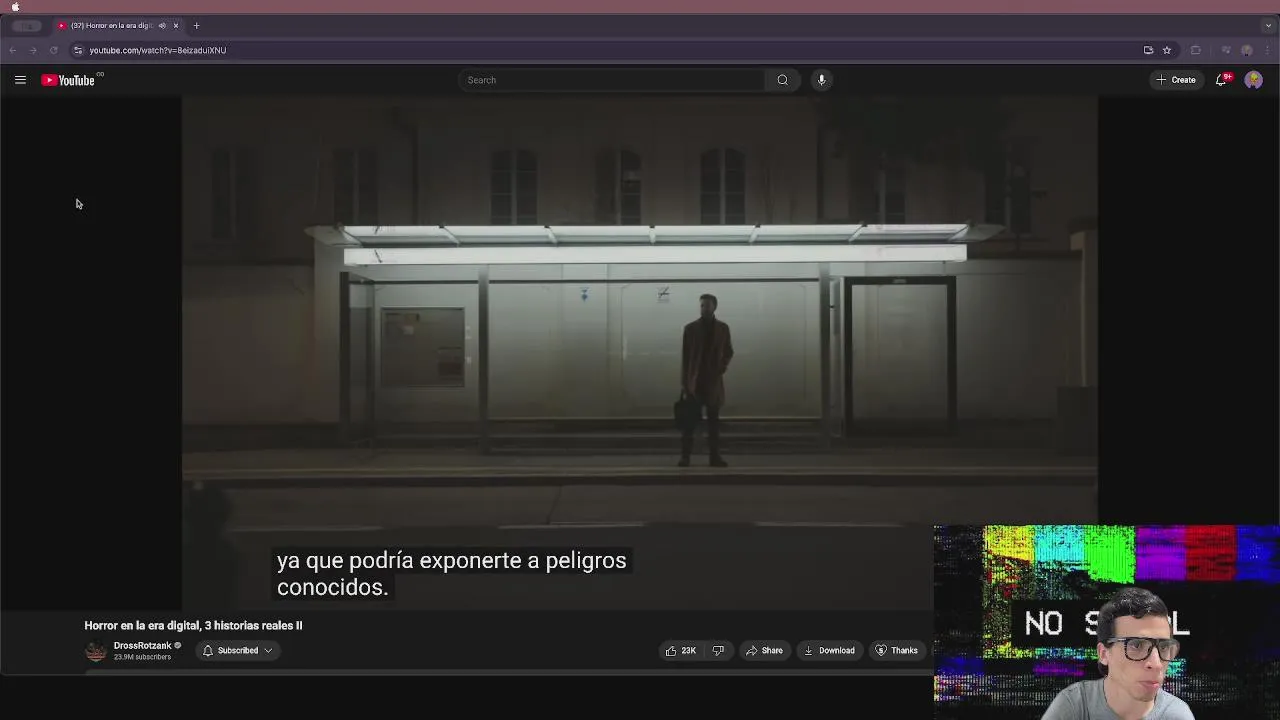Close the Horror en la era digital tab
Image resolution: width=1280 pixels, height=720 pixels.
point(176,25)
